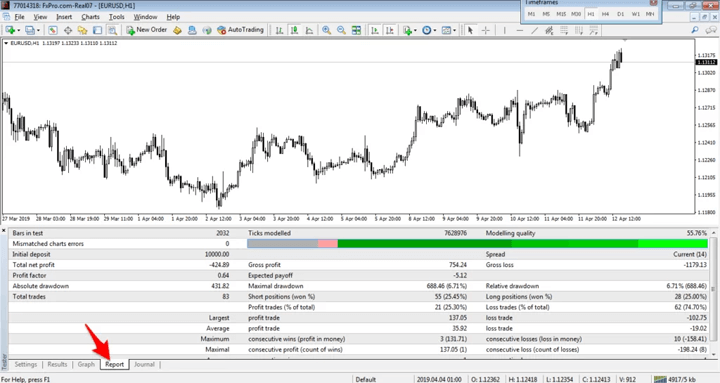
Task: Launch MetaEditor from the toolbar
Action: tap(177, 30)
